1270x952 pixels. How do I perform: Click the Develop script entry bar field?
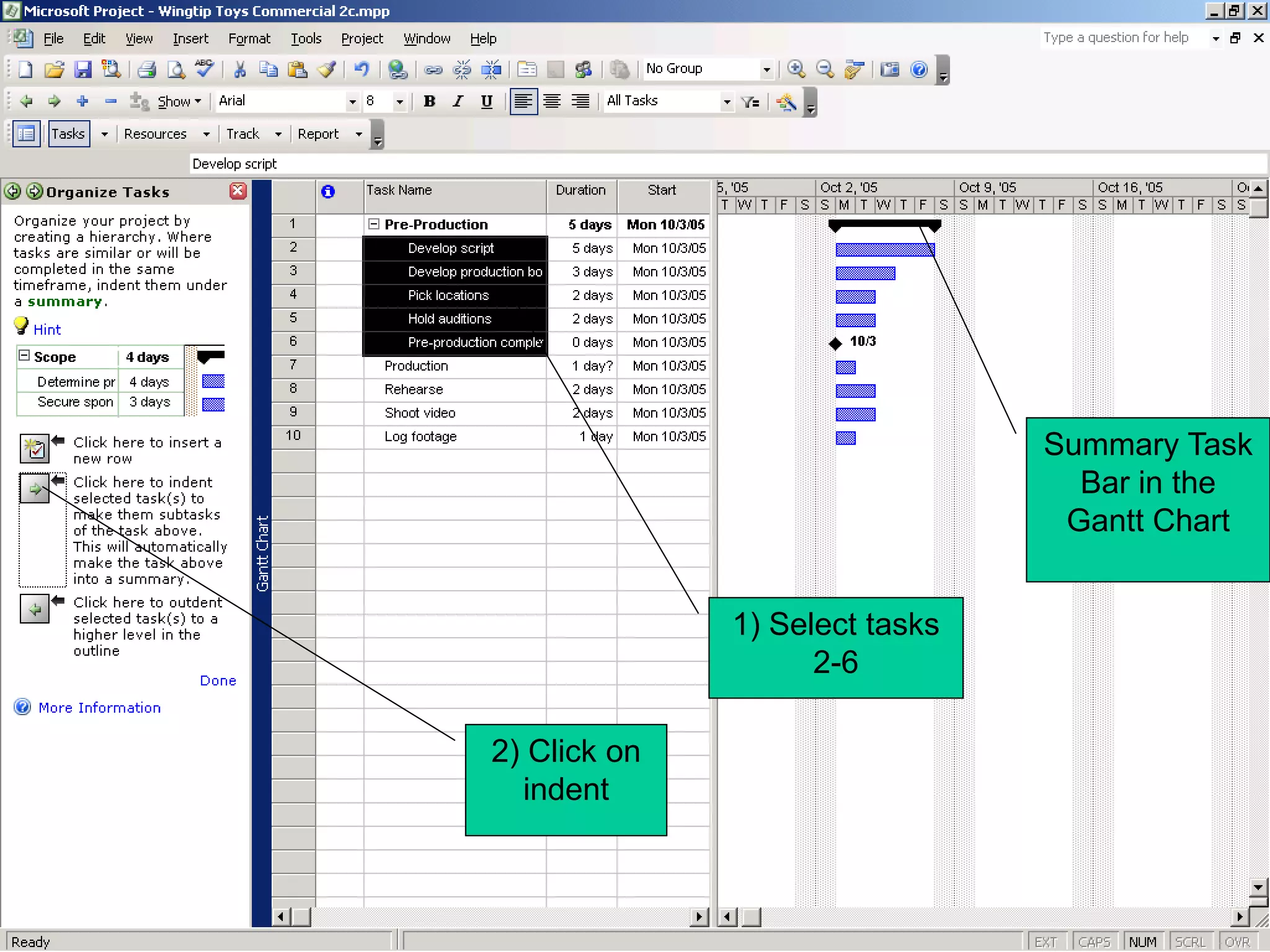(728, 164)
